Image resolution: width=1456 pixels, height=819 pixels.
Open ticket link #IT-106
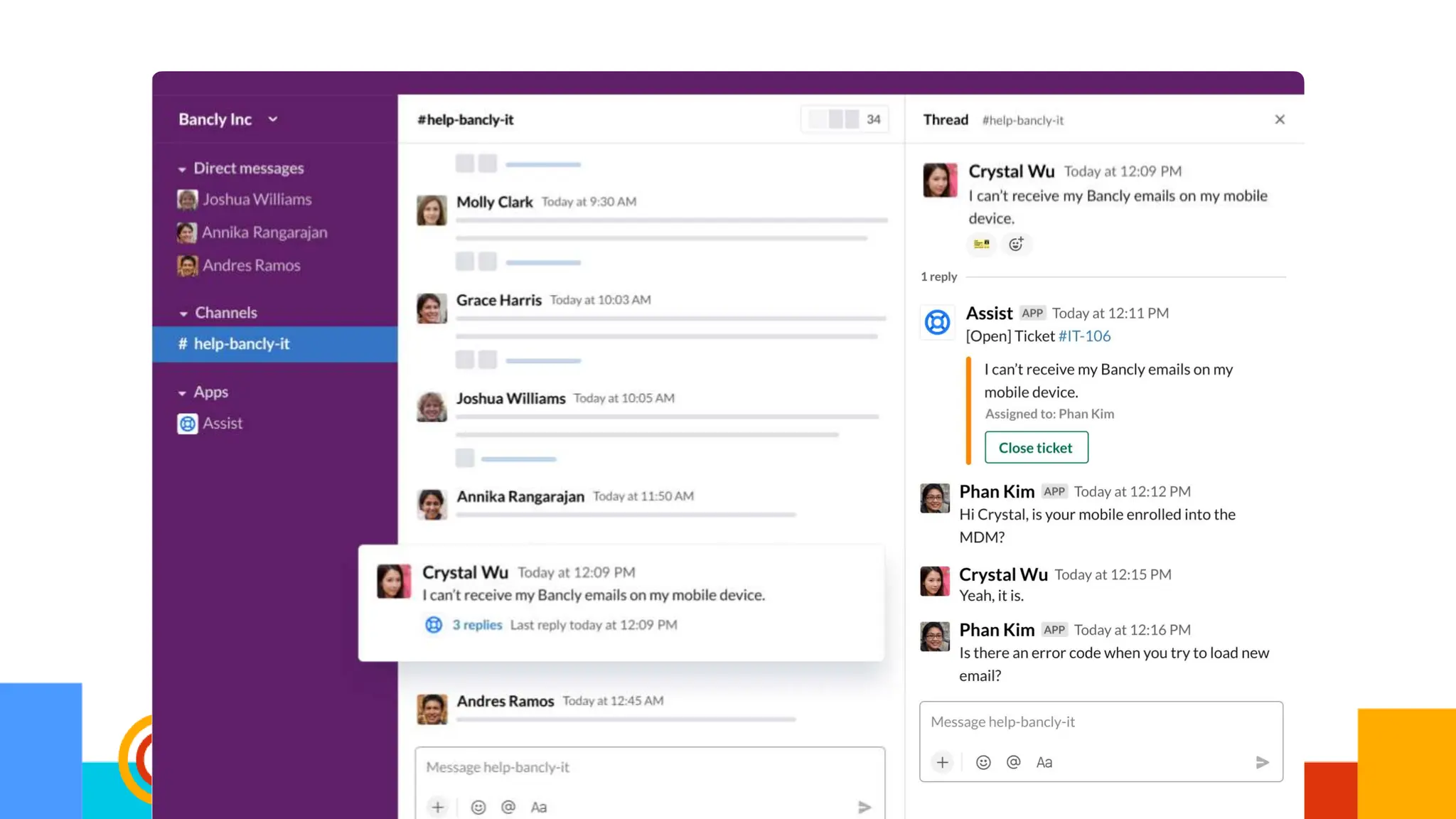pyautogui.click(x=1083, y=336)
